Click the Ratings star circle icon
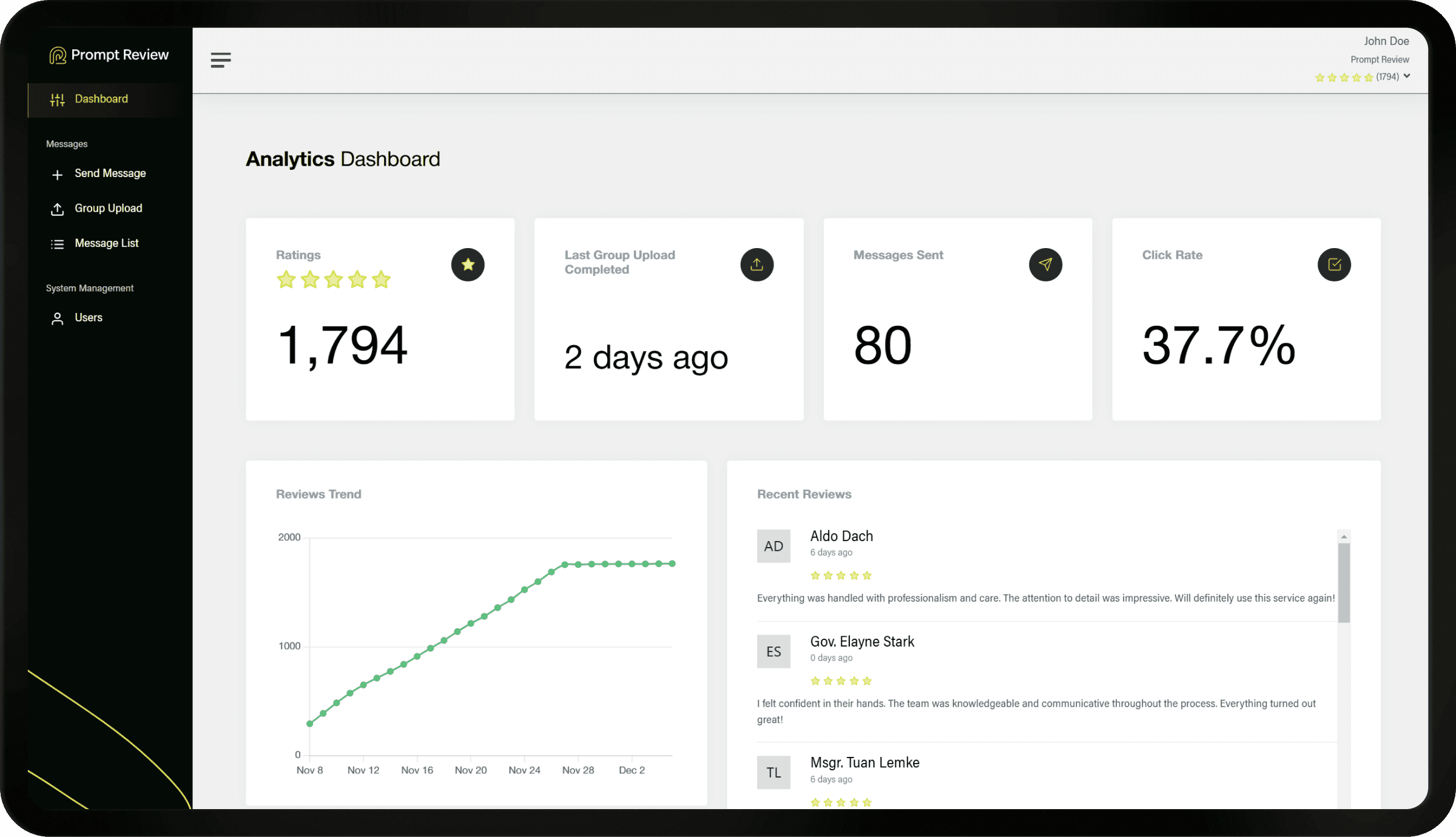The image size is (1456, 837). [468, 264]
